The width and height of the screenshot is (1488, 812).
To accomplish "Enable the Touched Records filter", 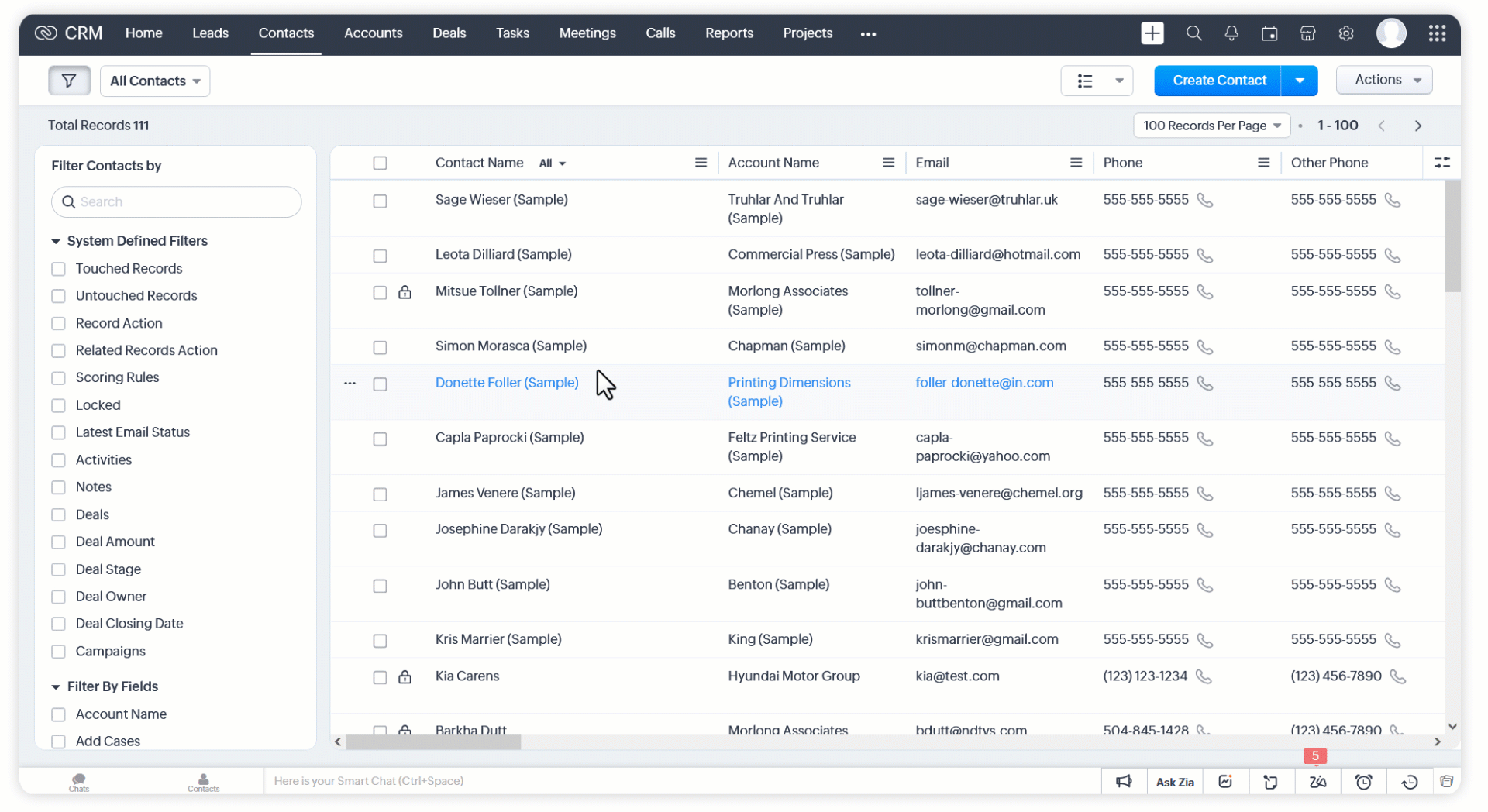I will pyautogui.click(x=58, y=269).
